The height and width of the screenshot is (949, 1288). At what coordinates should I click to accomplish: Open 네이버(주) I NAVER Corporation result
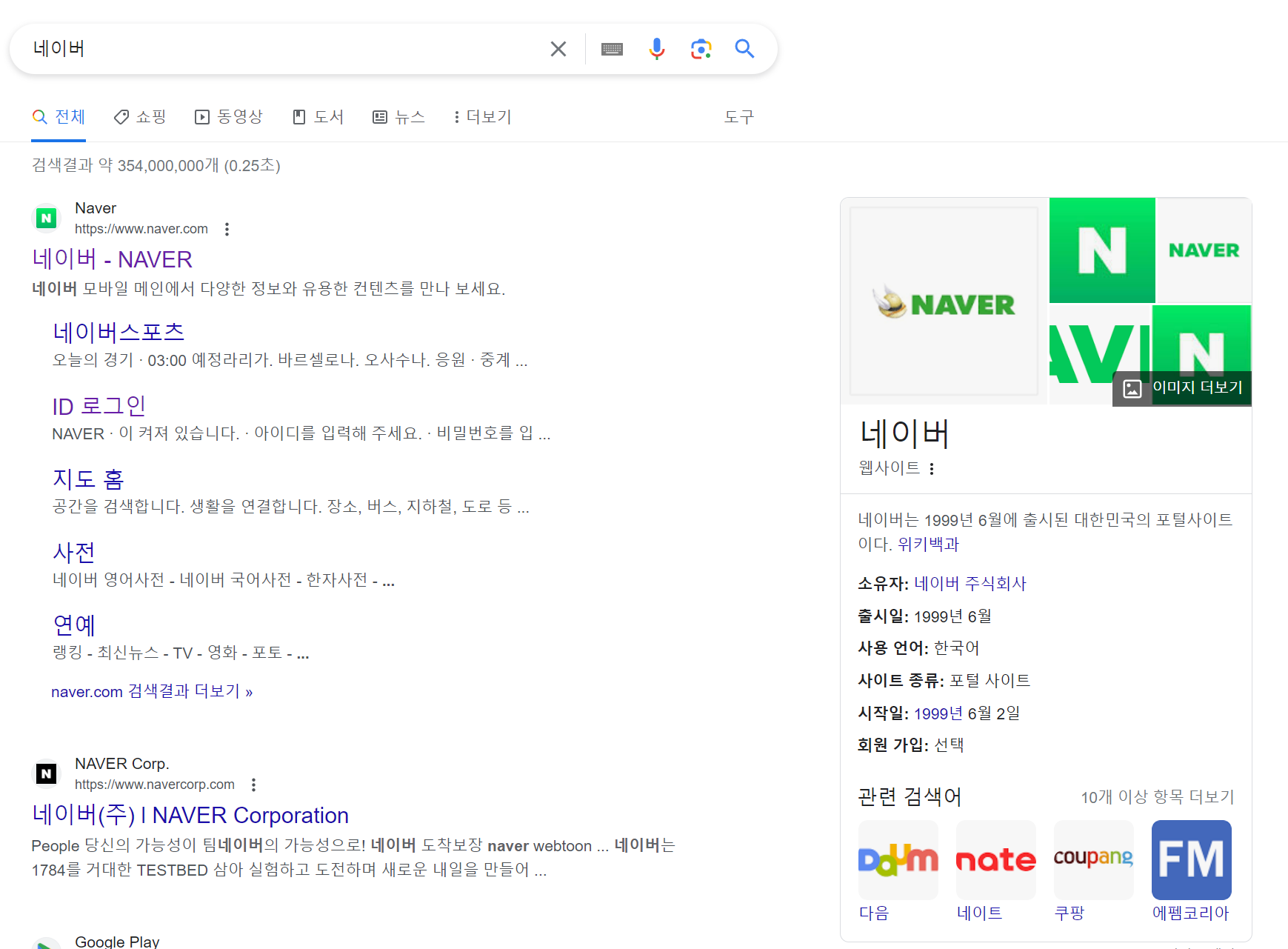pyautogui.click(x=190, y=815)
